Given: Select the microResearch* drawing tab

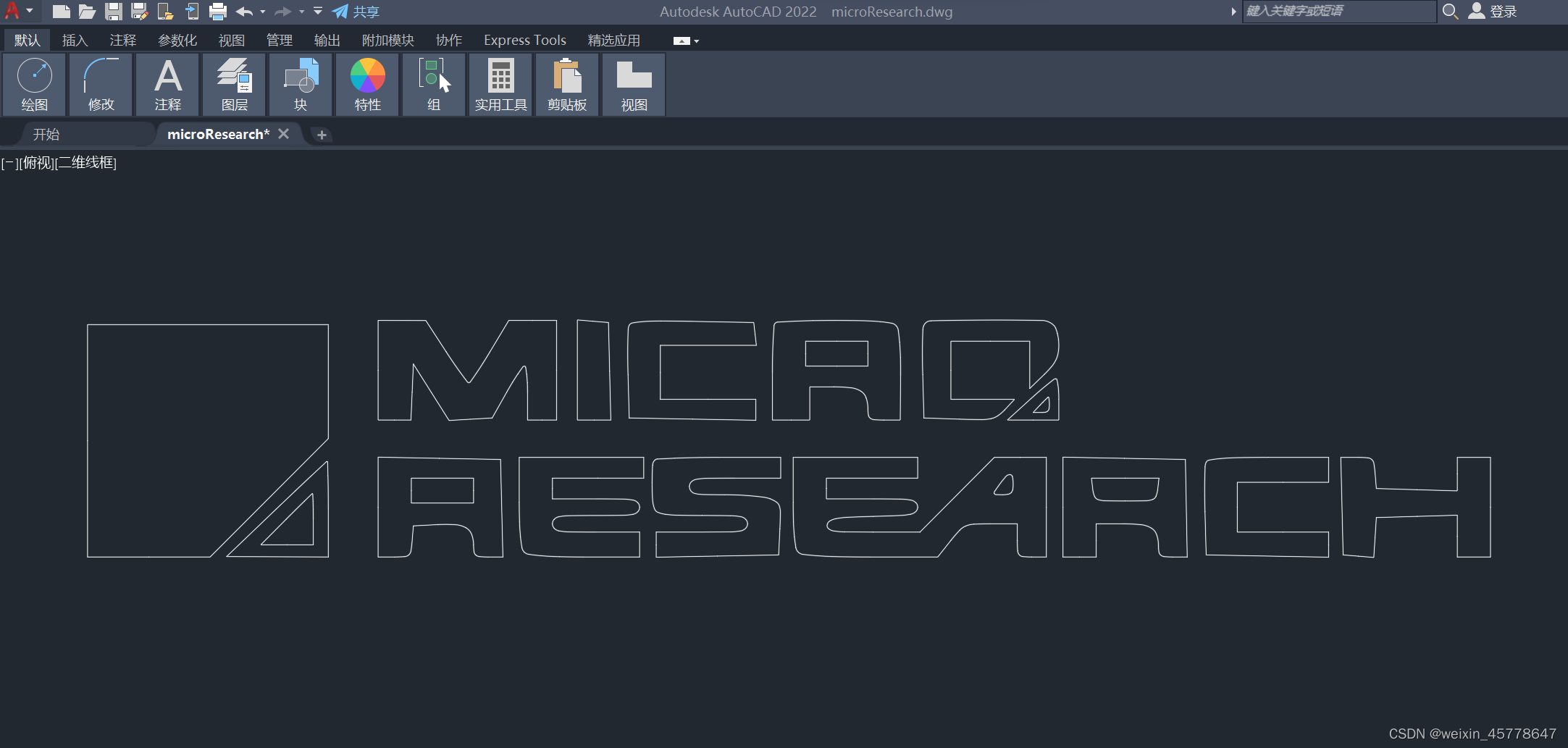Looking at the screenshot, I should pos(218,135).
